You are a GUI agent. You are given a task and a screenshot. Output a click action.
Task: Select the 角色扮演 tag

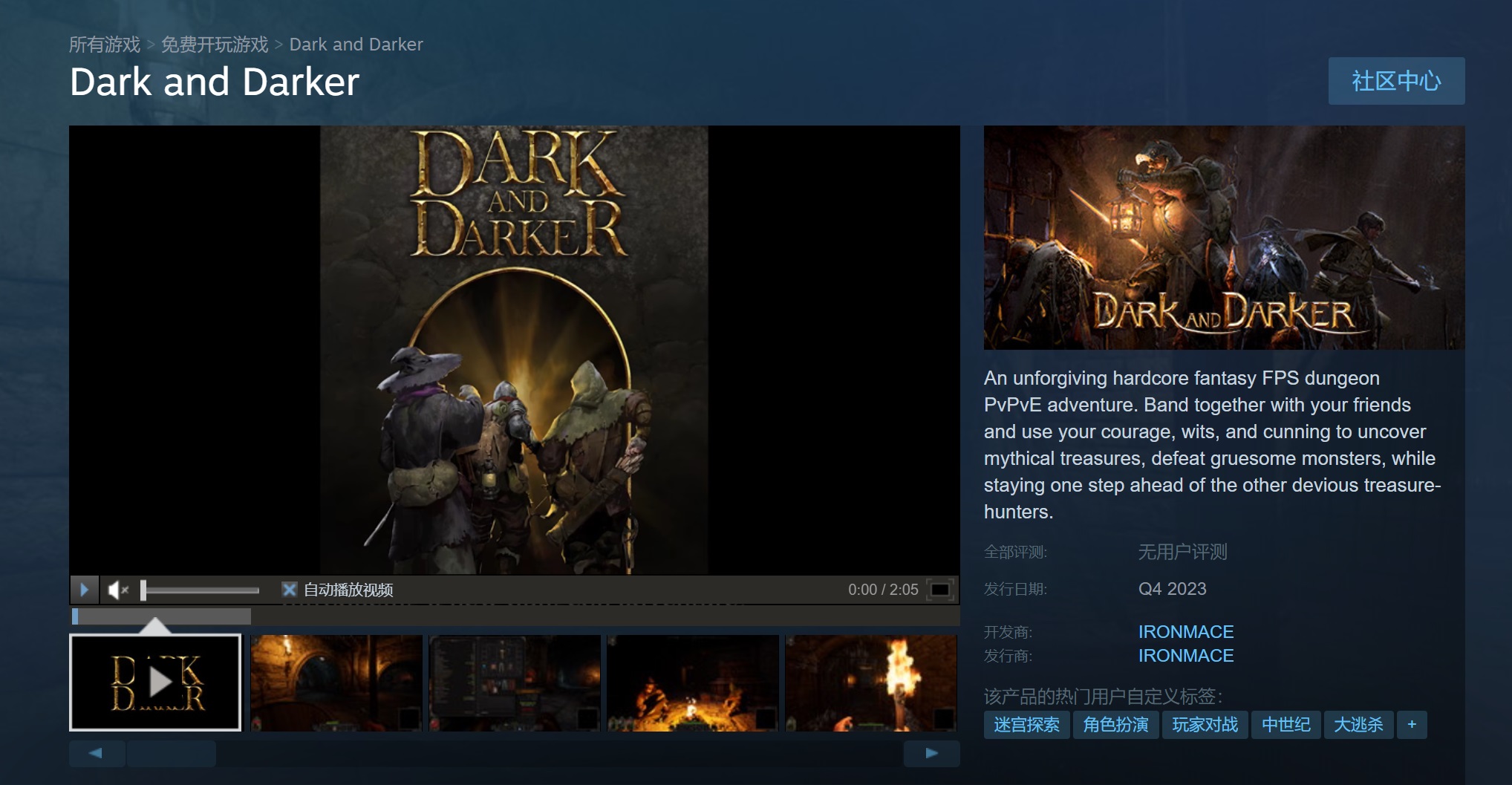coord(1115,725)
